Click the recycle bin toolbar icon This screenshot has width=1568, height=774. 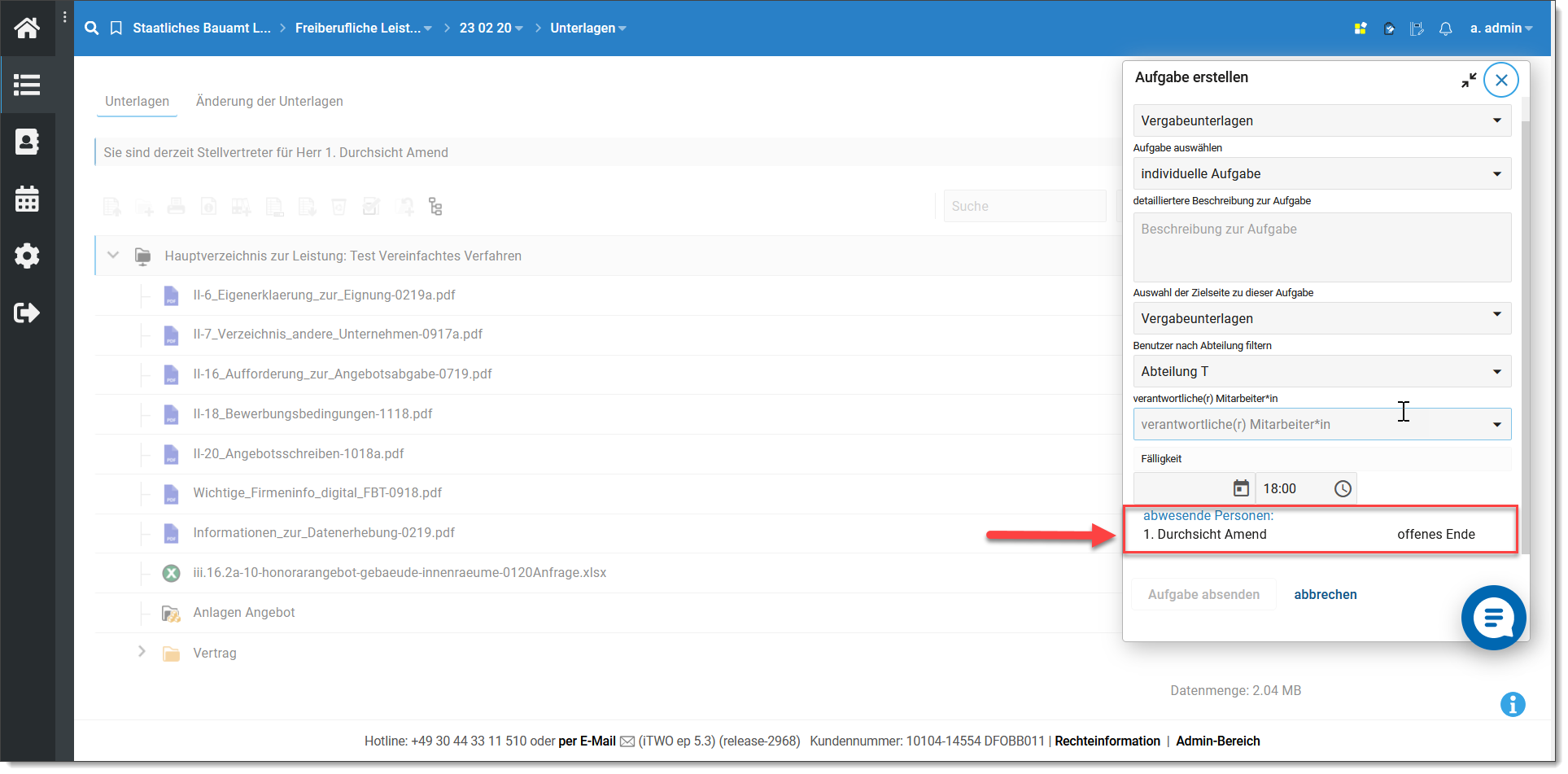(x=339, y=207)
